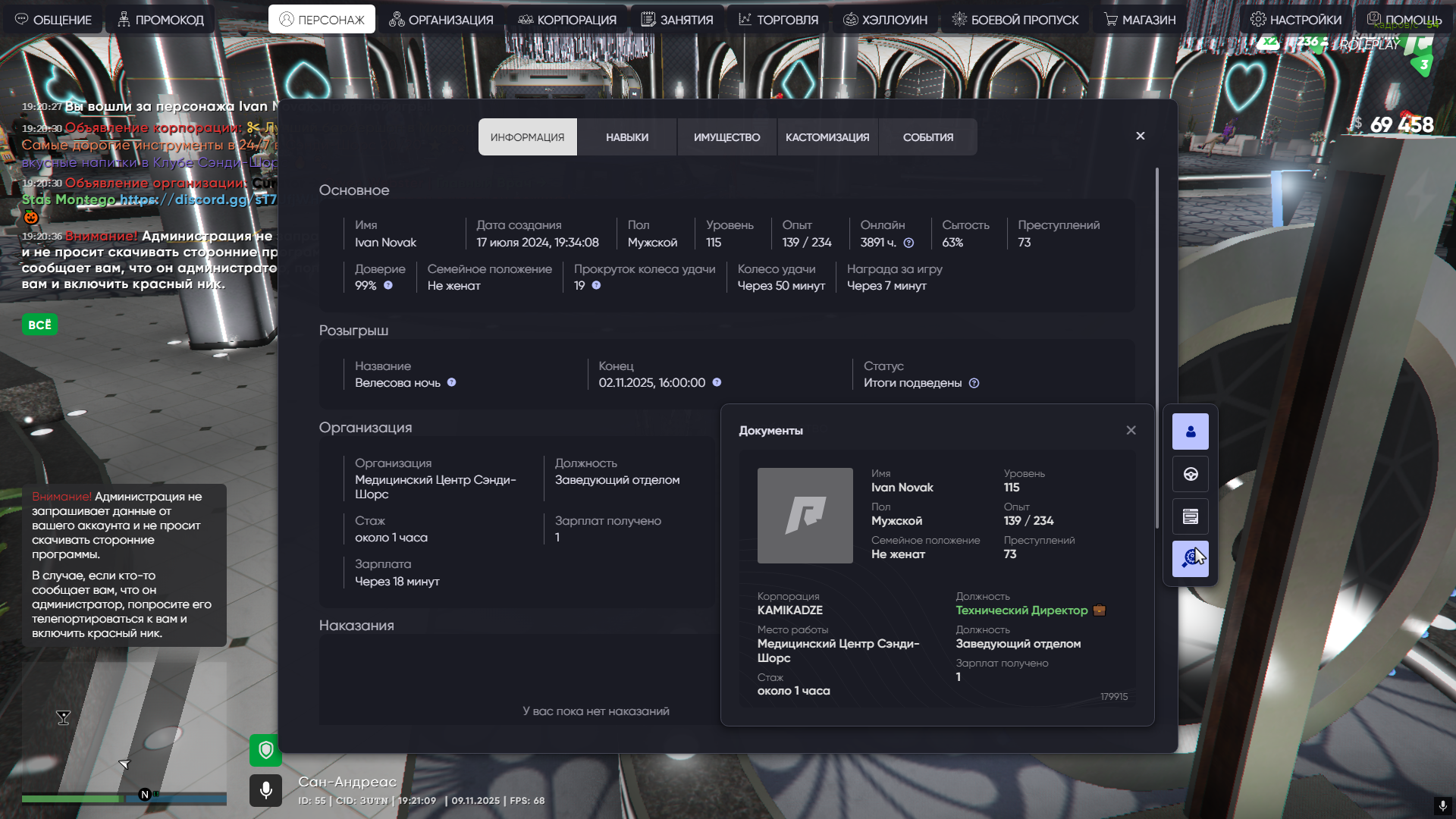Viewport: 1456px width, 819px height.
Task: Select the magnifier search icon in sidebar
Action: click(x=1191, y=559)
